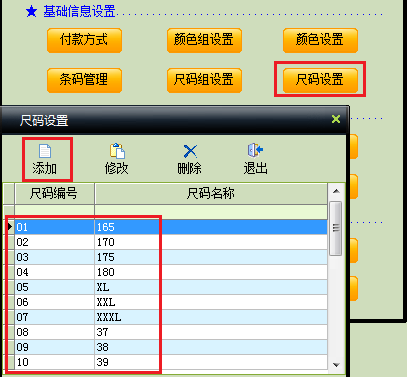Screen dimensions: 407x377
Task: Click the 修改 (Modify) clipboard icon
Action: [117, 151]
